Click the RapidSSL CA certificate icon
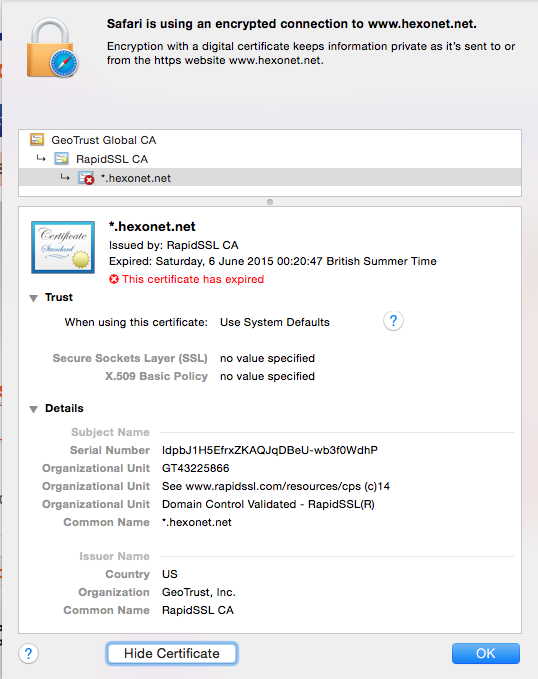 [x=61, y=158]
